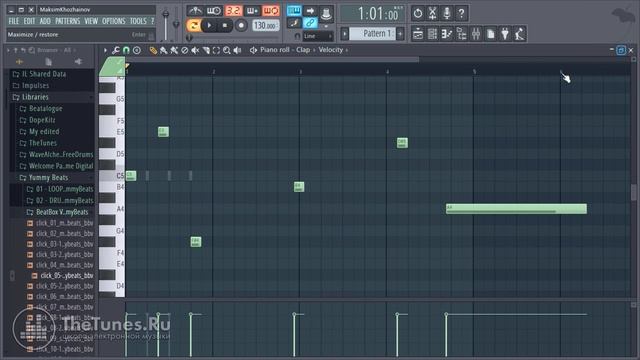Image resolution: width=640 pixels, height=360 pixels.
Task: Select the Select marquee tool
Action: pyautogui.click(x=216, y=50)
